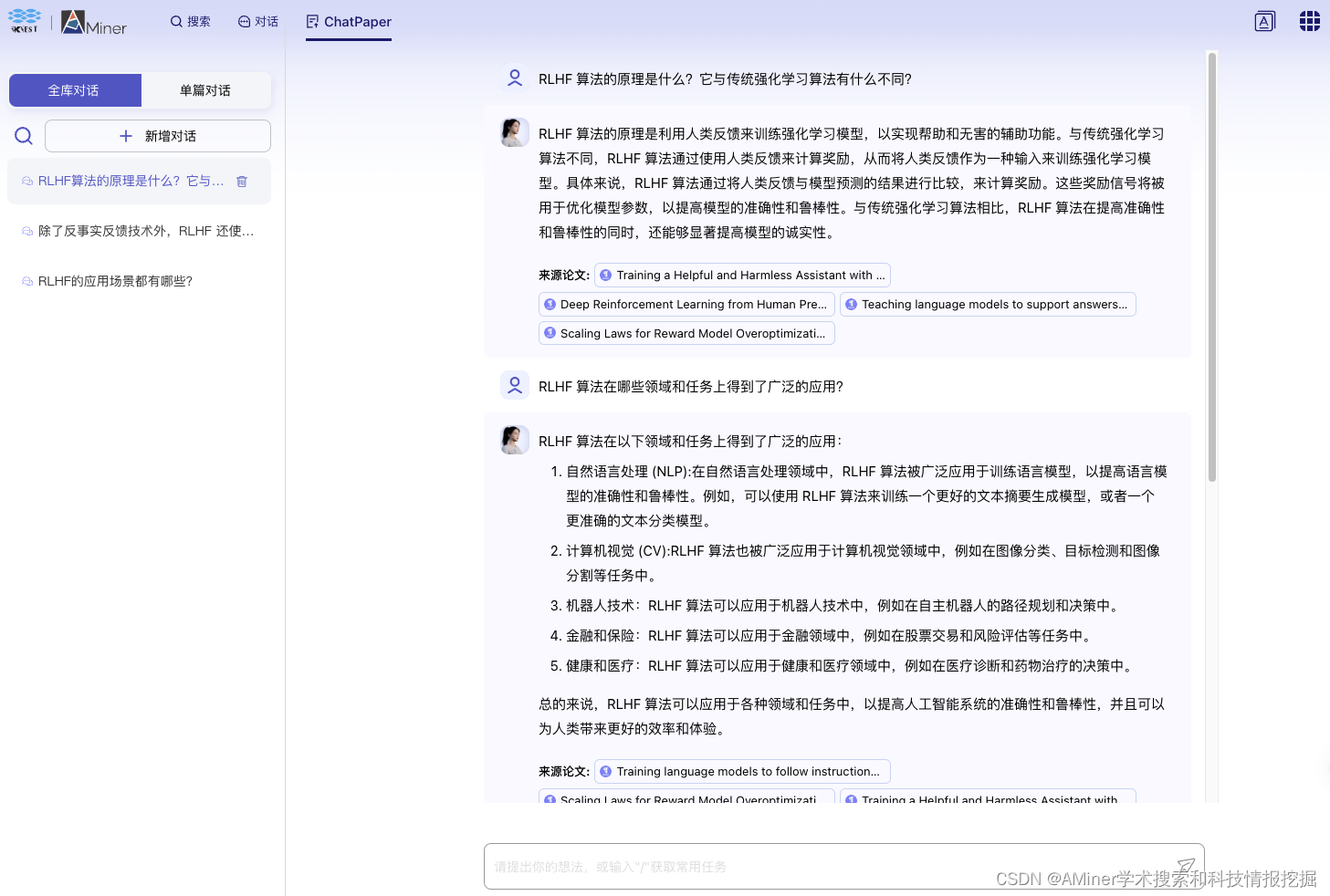Open the apps grid icon top right
Screen dimensions: 1330x896
[x=1309, y=20]
